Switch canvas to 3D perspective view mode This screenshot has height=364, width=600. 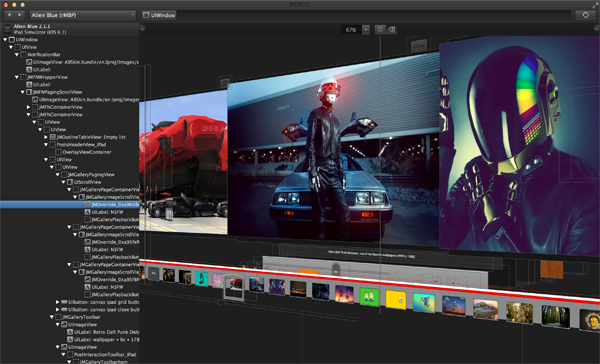tap(392, 29)
